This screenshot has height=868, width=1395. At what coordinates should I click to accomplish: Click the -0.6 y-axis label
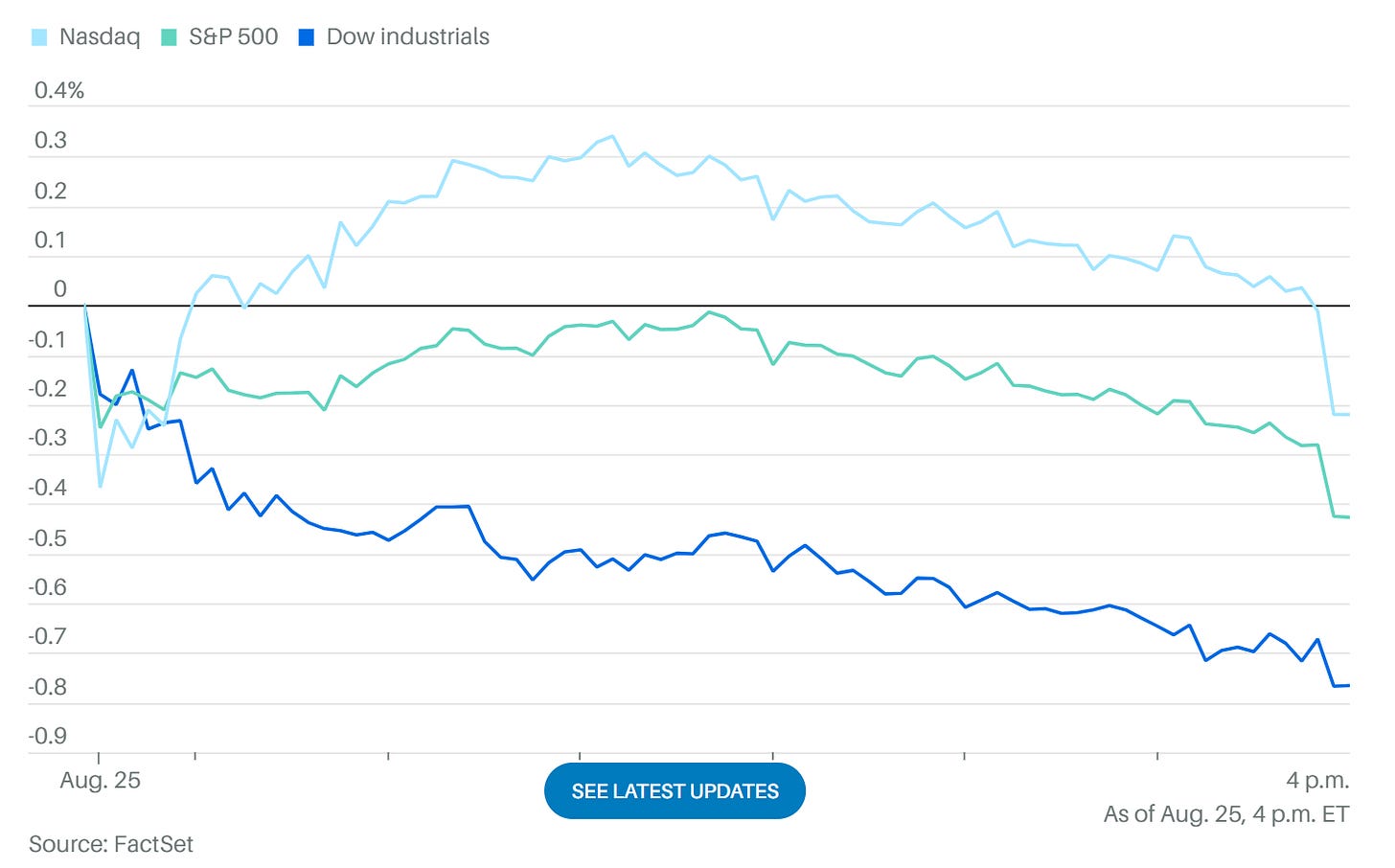tap(48, 587)
